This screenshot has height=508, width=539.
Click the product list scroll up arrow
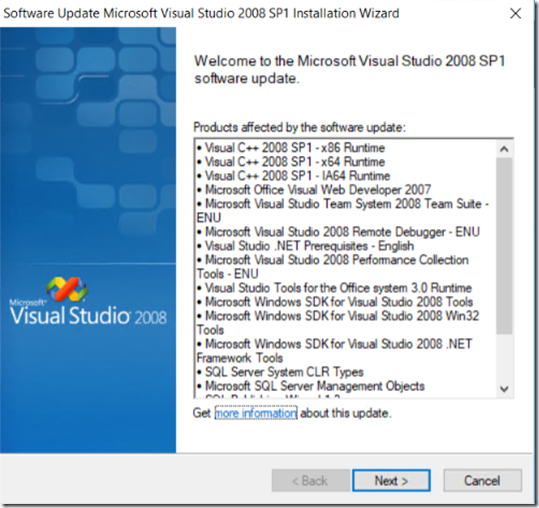point(504,149)
